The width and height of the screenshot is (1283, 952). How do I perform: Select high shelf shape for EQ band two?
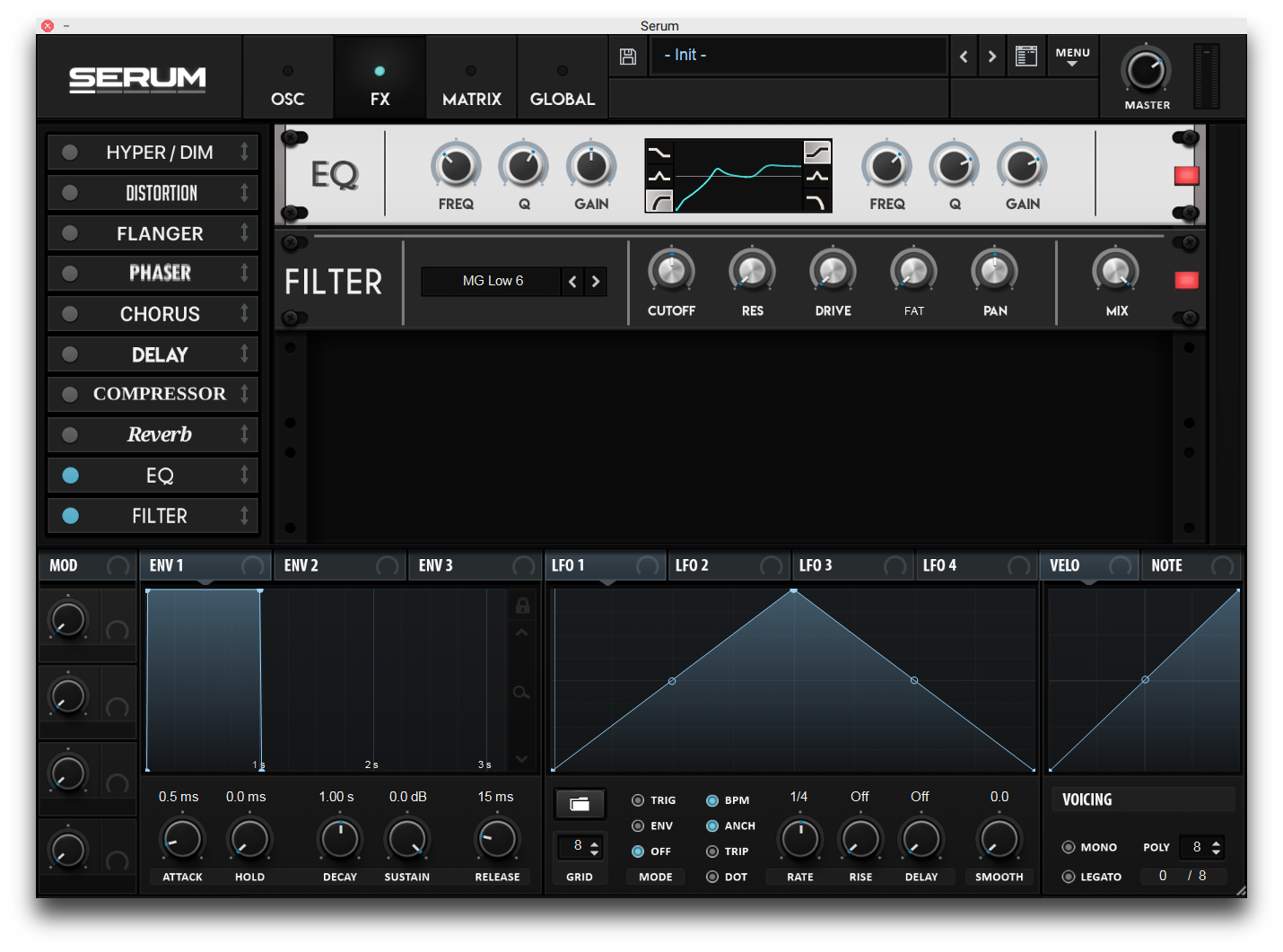(x=816, y=153)
